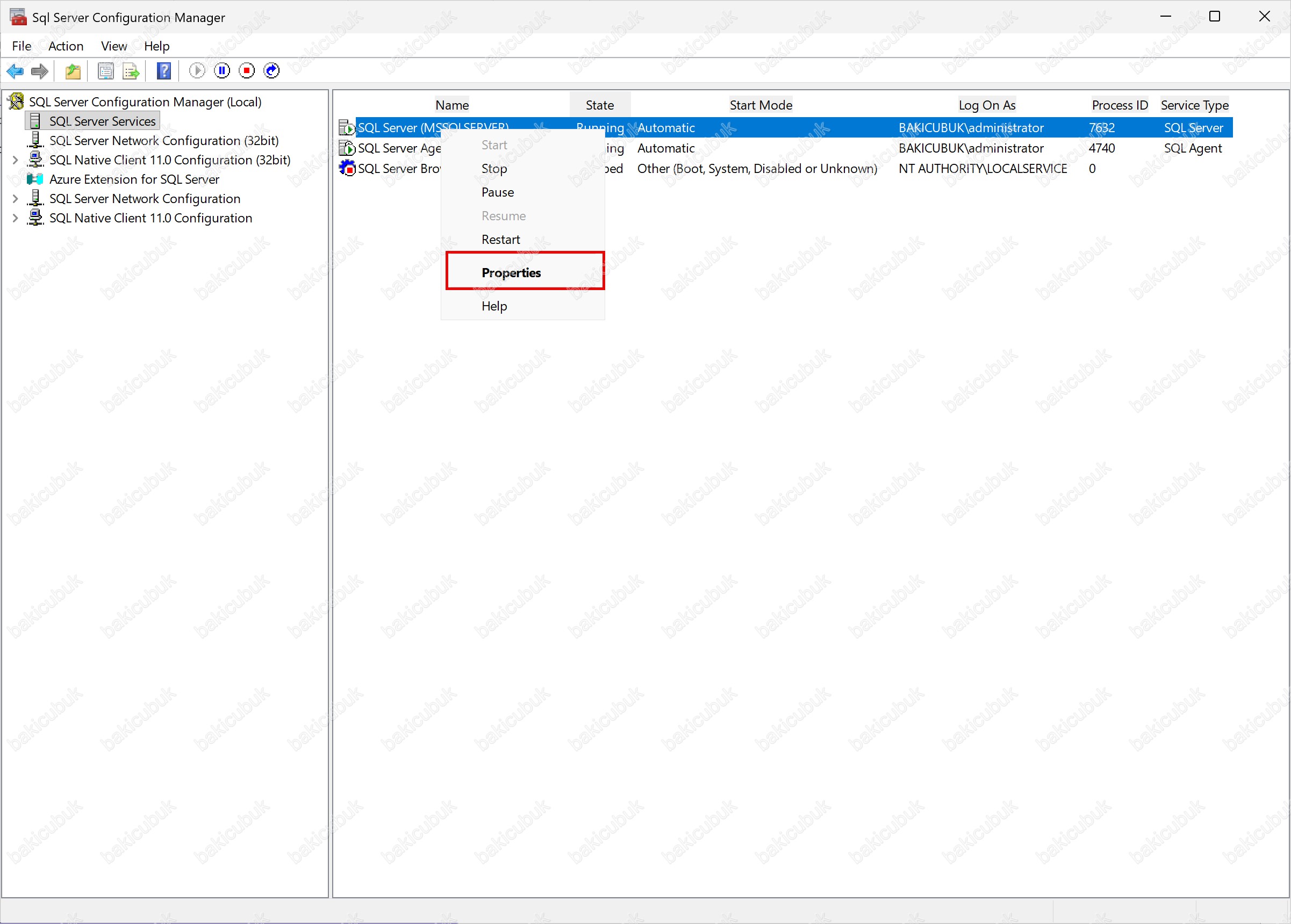Select the SQL Server Browser service row
Viewport: 1291px width, 924px height.
click(398, 169)
